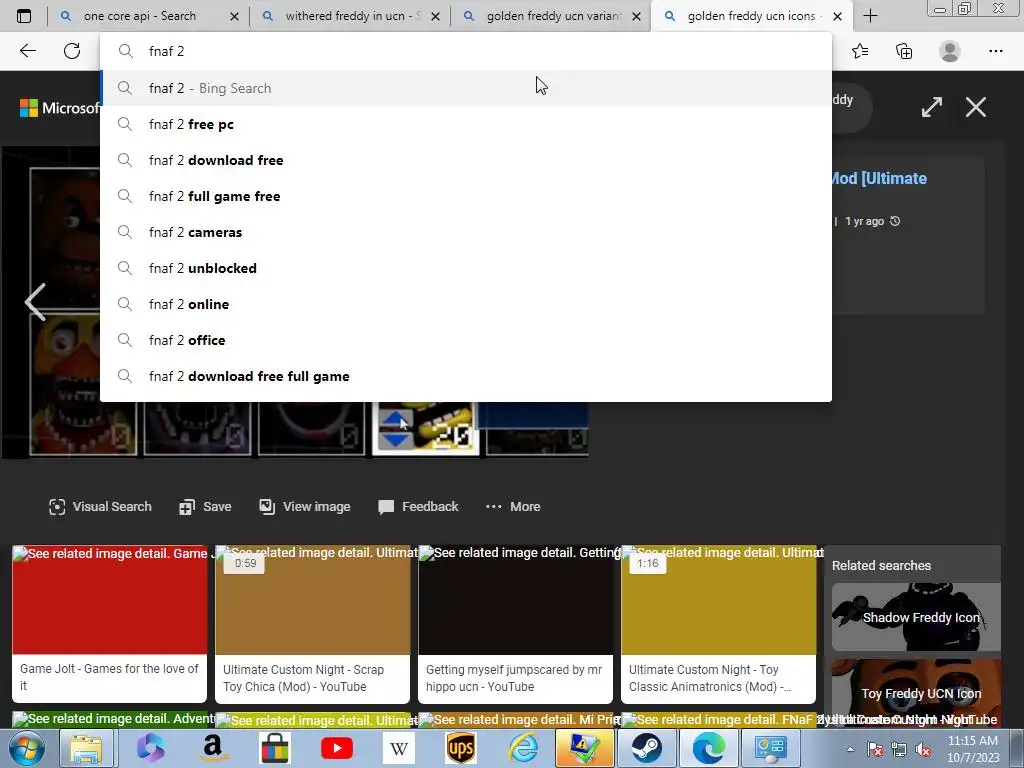
Task: Launch Internet Explorer from the taskbar
Action: pos(524,748)
